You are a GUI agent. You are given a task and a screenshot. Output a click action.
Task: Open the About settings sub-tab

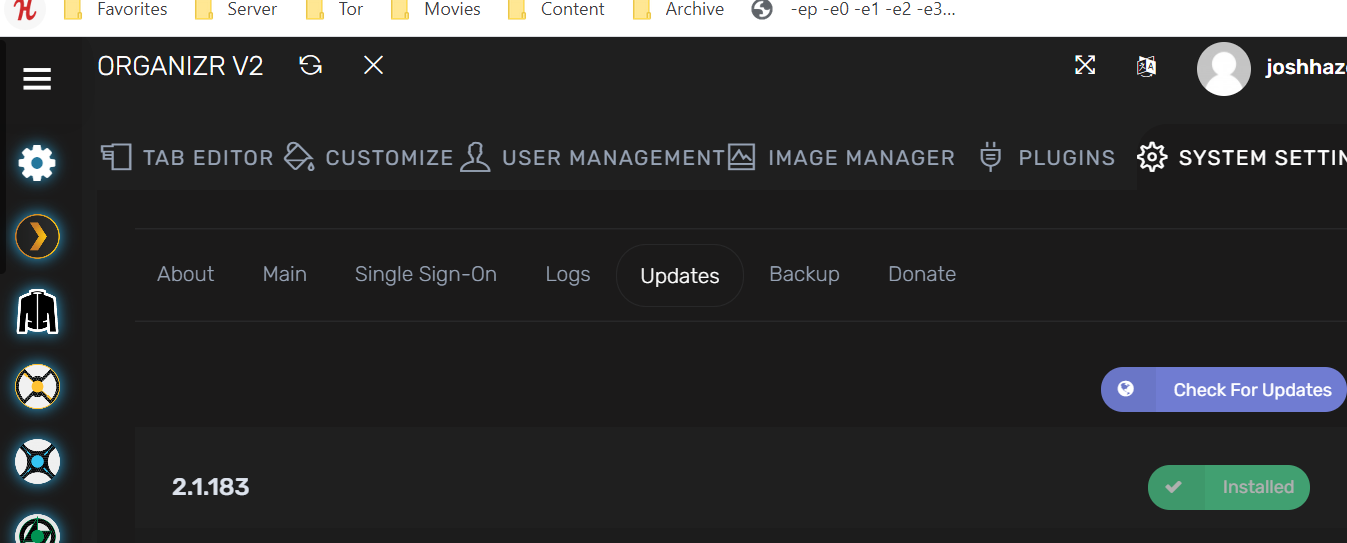[186, 274]
